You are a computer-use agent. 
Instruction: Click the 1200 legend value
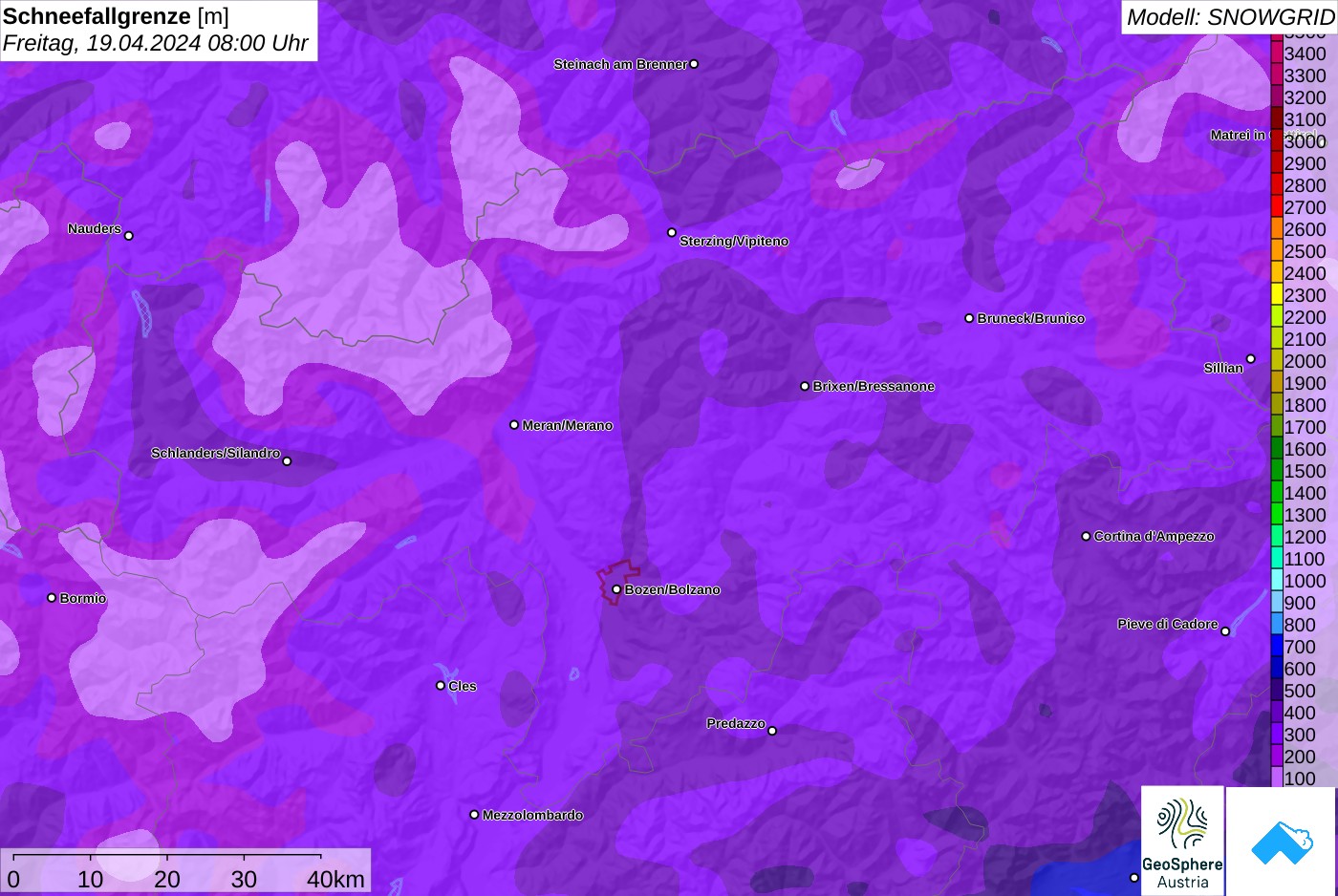click(1306, 537)
